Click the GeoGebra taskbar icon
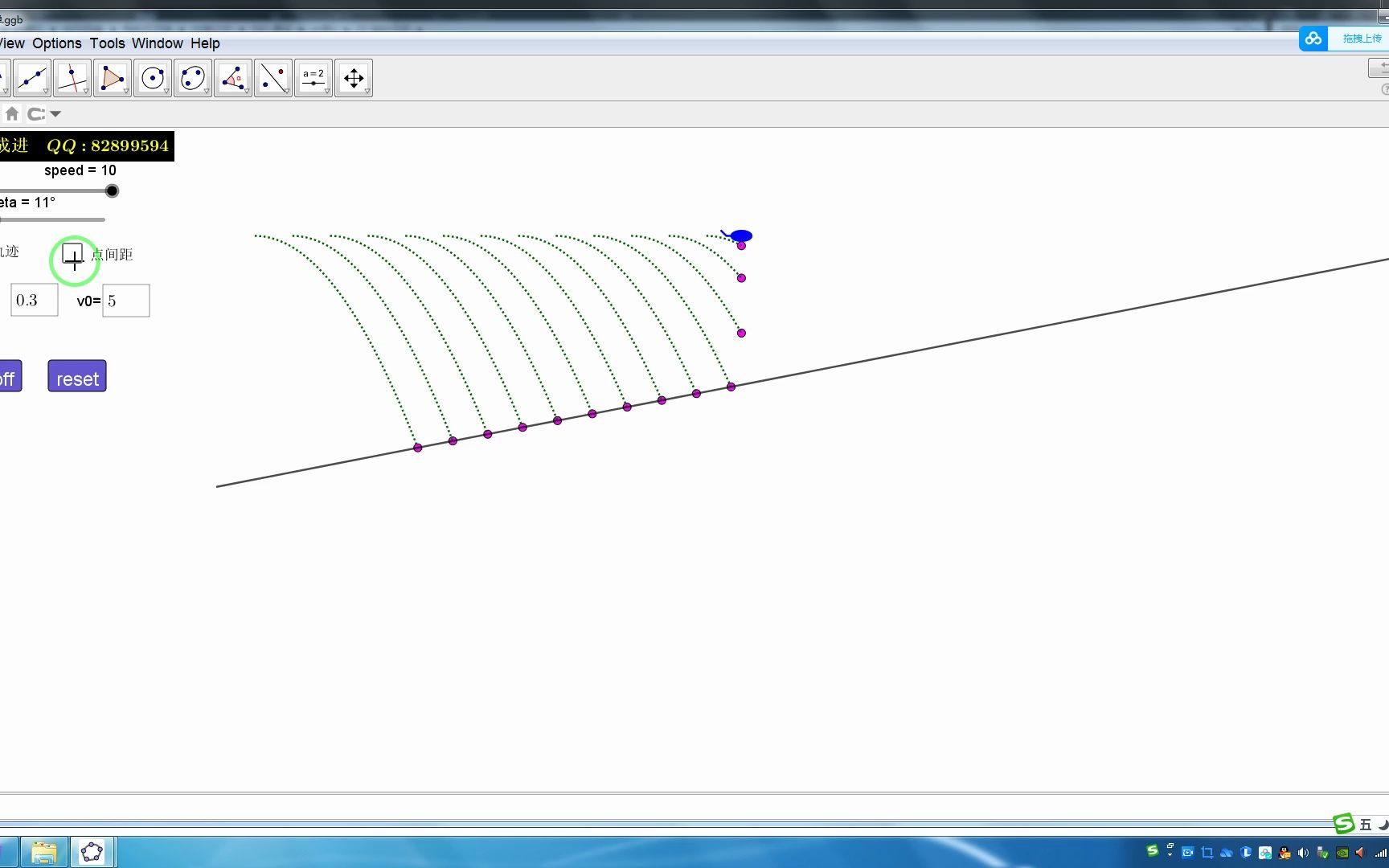 92,852
